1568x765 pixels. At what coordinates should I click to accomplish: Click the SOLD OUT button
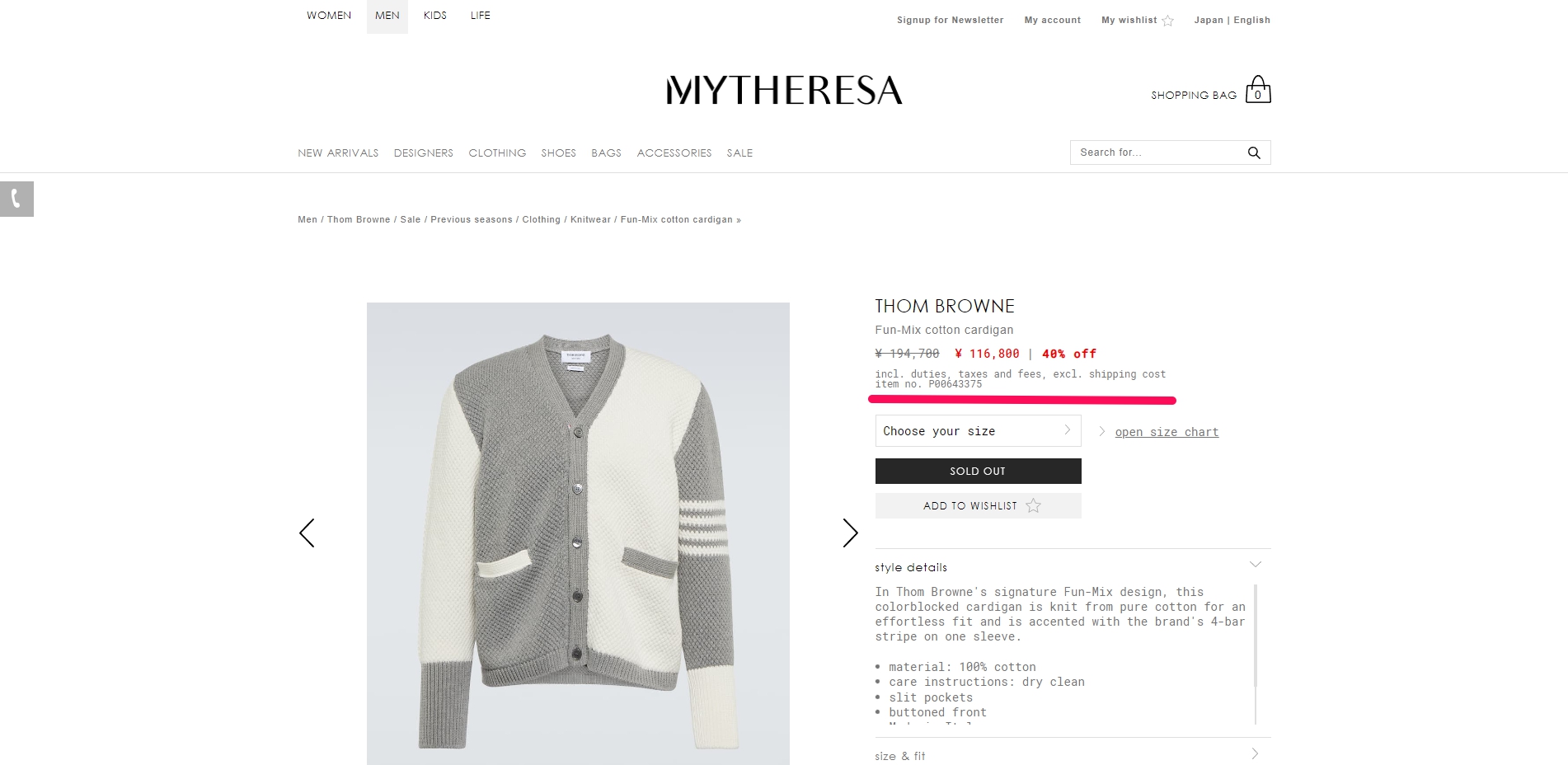[x=978, y=471]
